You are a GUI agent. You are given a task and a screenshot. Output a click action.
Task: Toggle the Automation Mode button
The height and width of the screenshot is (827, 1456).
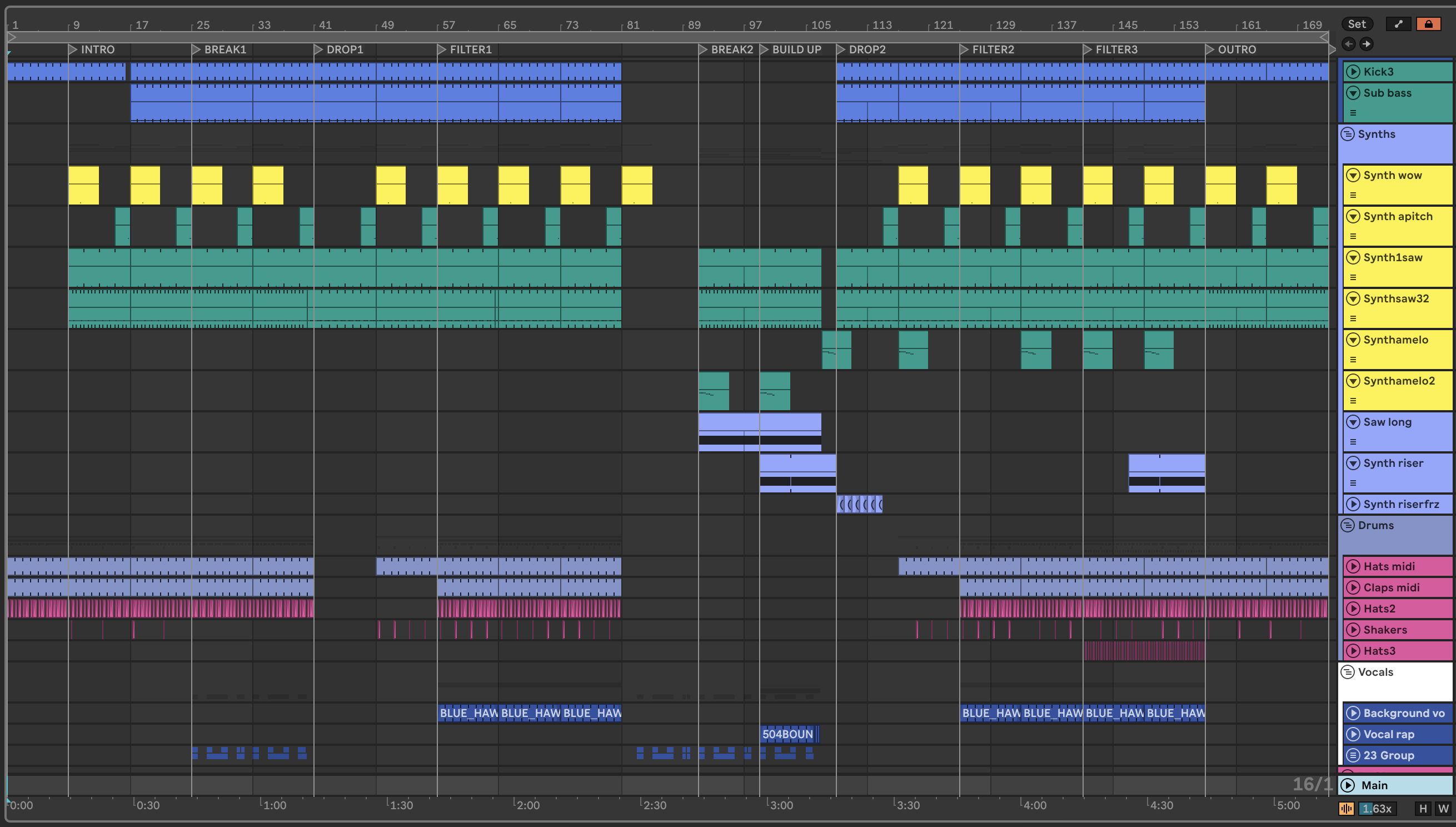tap(1398, 24)
